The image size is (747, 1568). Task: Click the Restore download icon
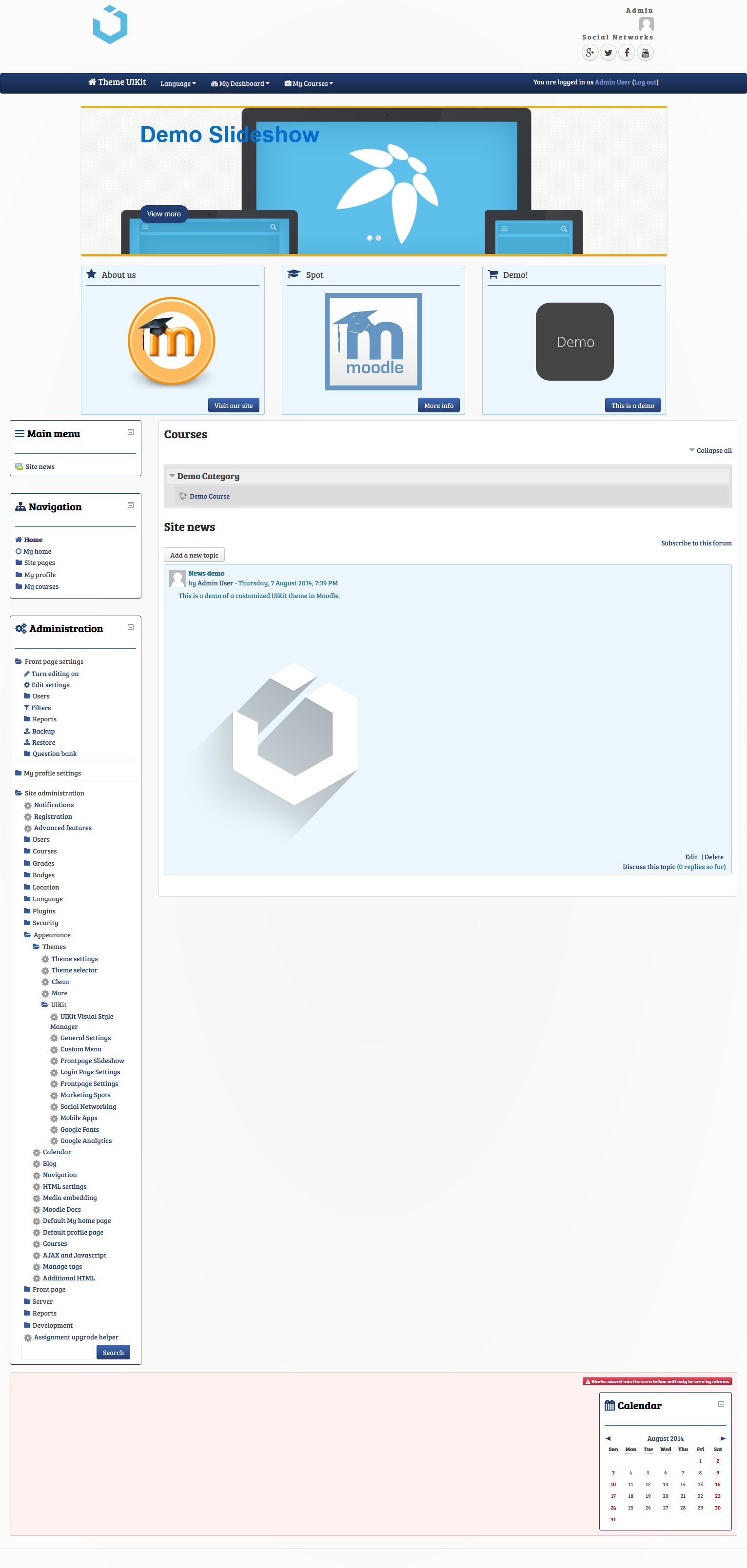pos(27,742)
